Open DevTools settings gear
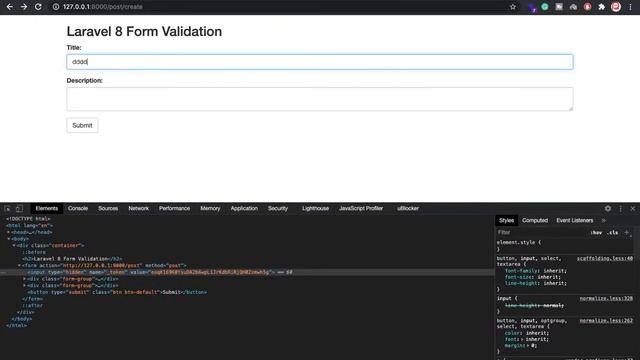This screenshot has height=360, width=640. pos(608,209)
